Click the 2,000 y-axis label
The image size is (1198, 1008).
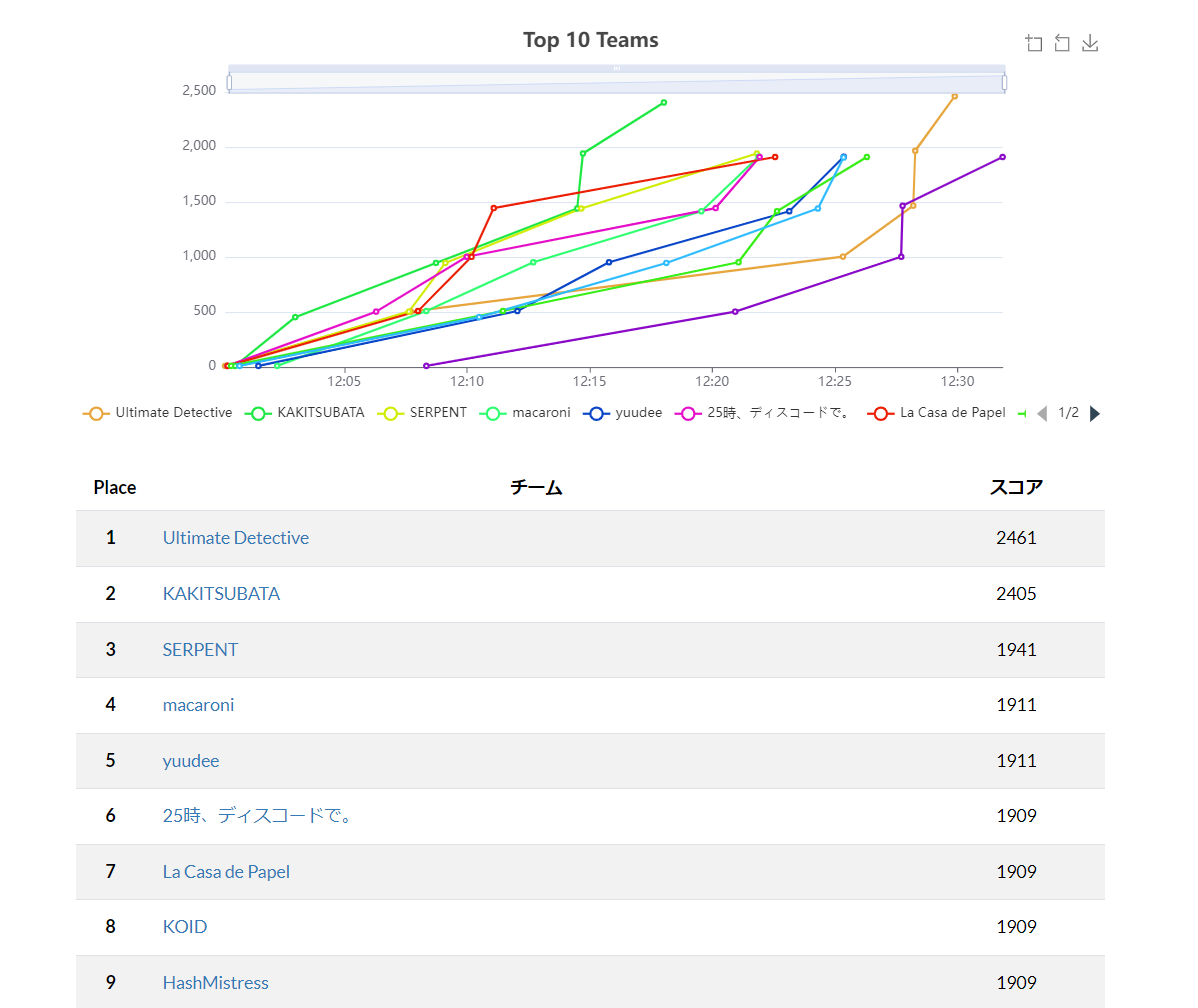pyautogui.click(x=199, y=145)
